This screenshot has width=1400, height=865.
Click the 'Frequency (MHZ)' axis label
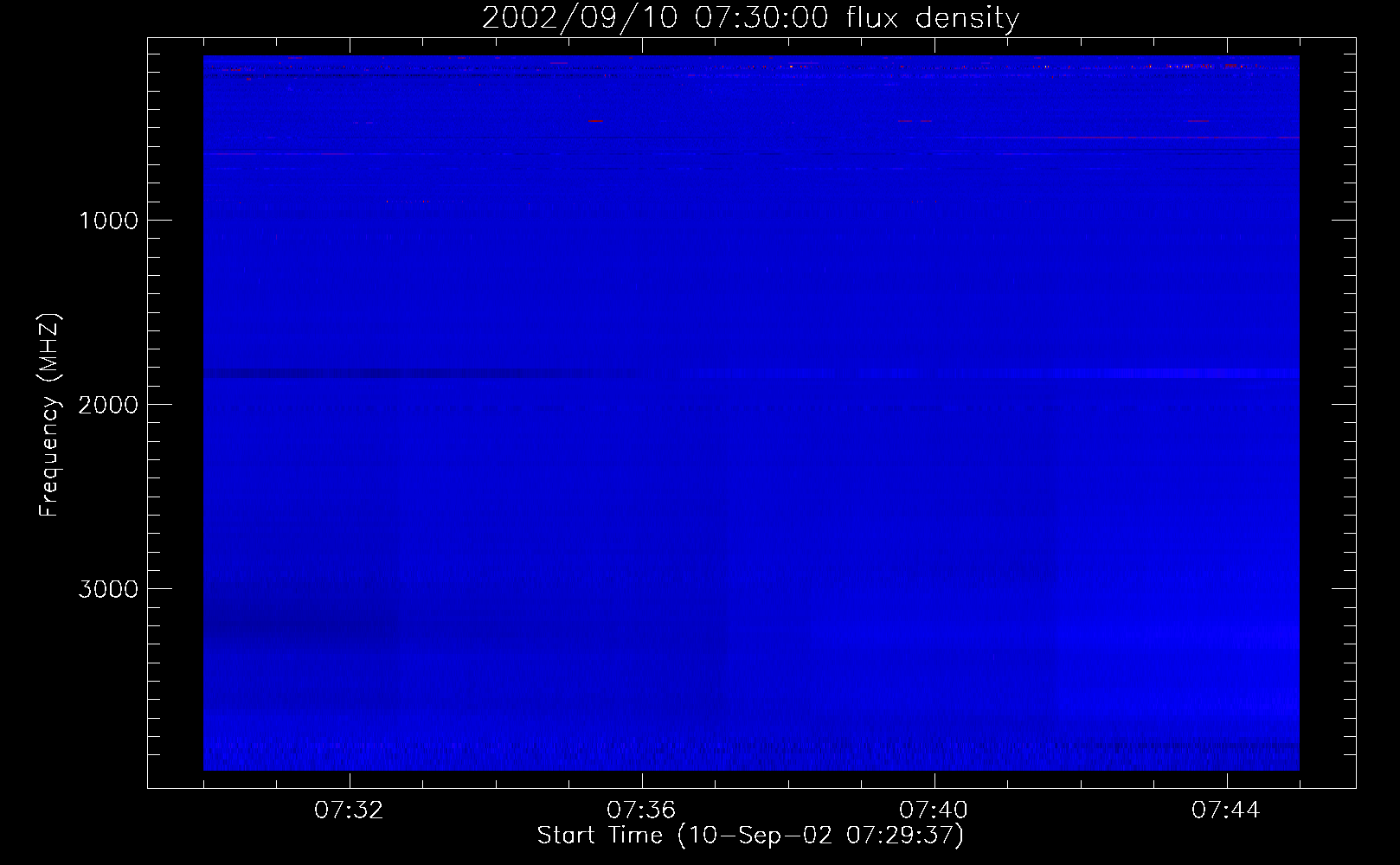[49, 415]
